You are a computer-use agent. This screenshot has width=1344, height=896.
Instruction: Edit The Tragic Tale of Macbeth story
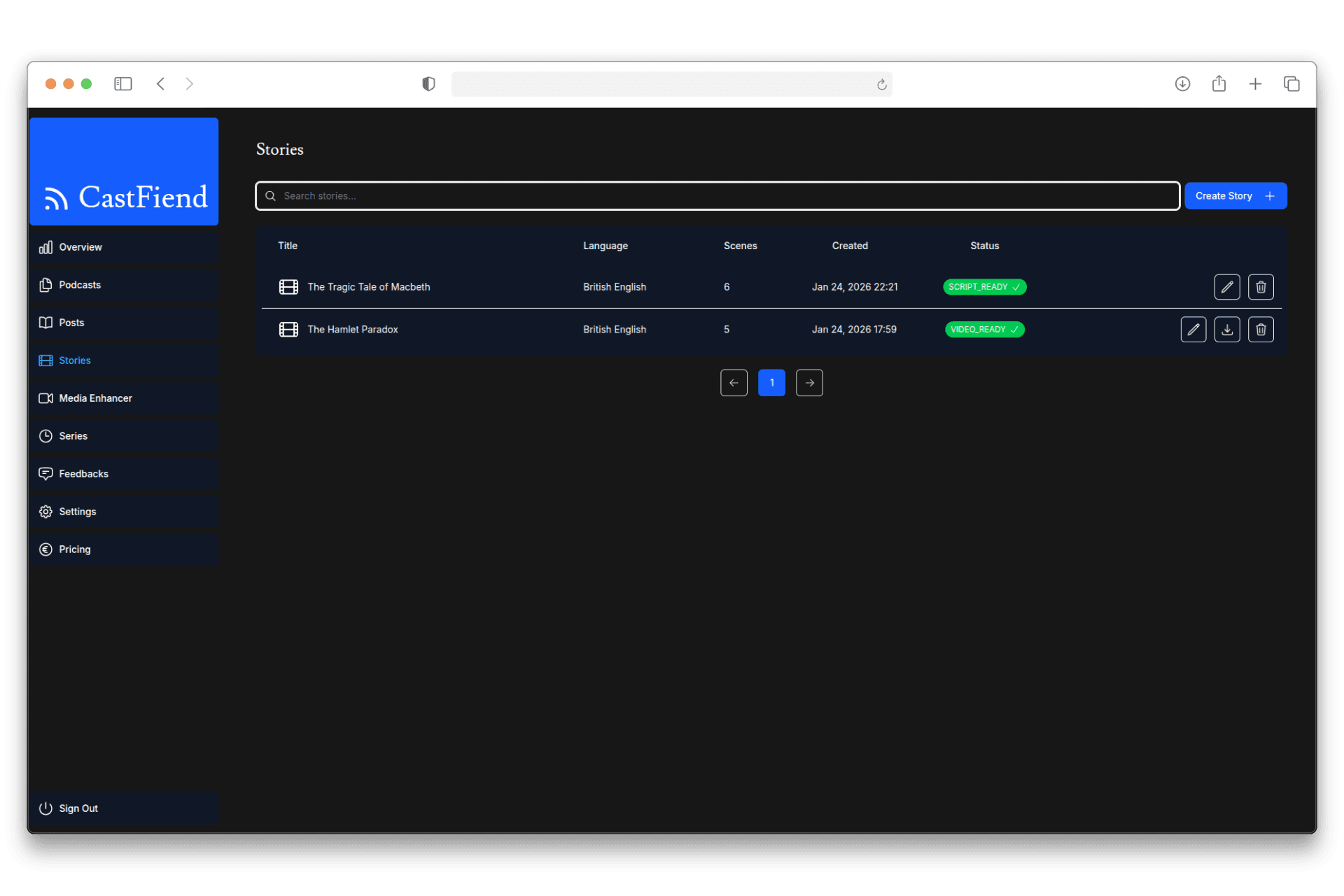[x=1226, y=287]
